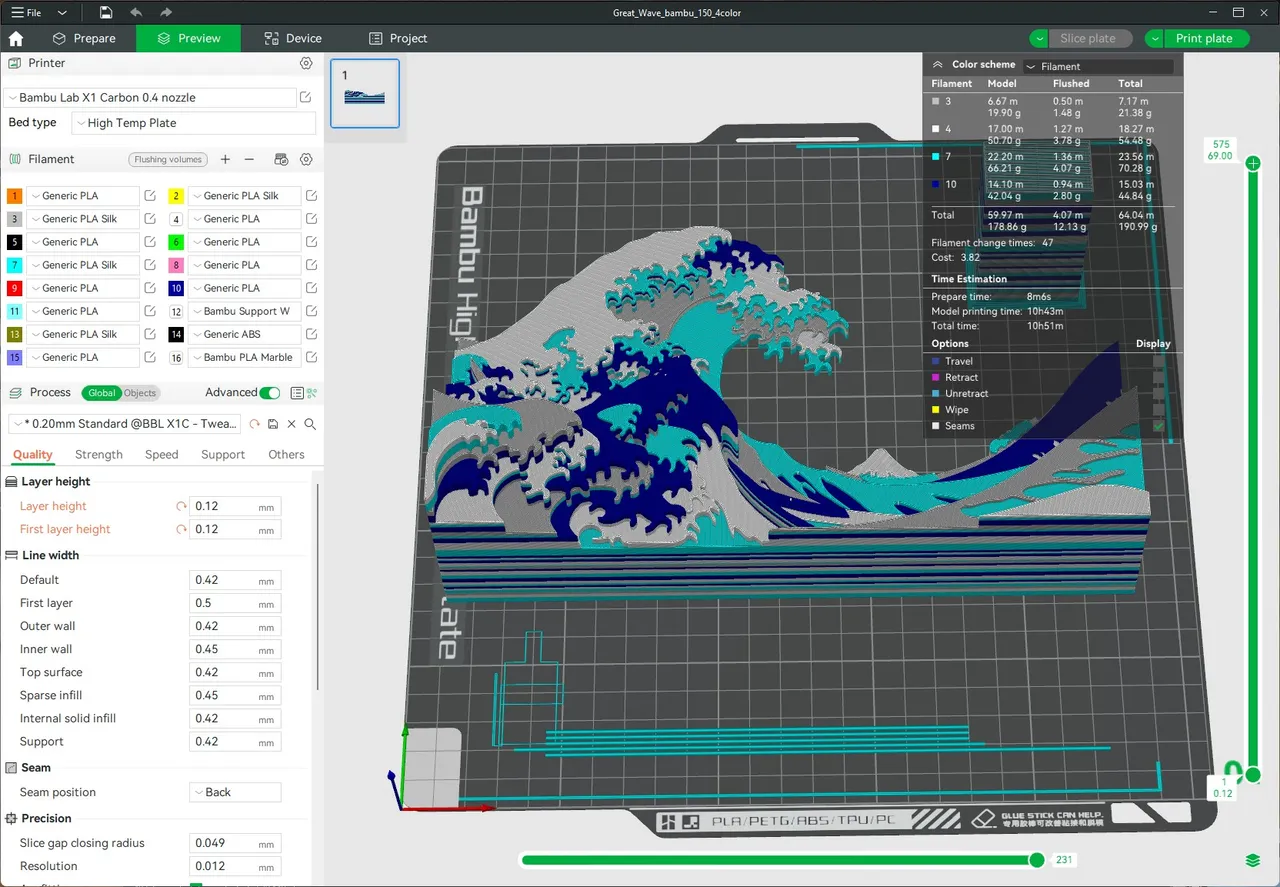Viewport: 1280px width, 887px height.
Task: Select plate 1 thumbnail
Action: click(364, 93)
